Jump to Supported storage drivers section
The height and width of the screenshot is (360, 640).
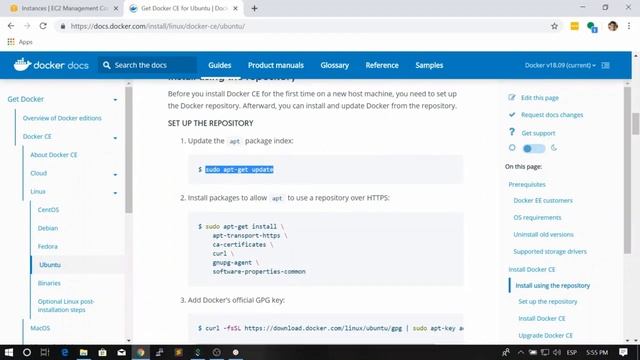[550, 252]
